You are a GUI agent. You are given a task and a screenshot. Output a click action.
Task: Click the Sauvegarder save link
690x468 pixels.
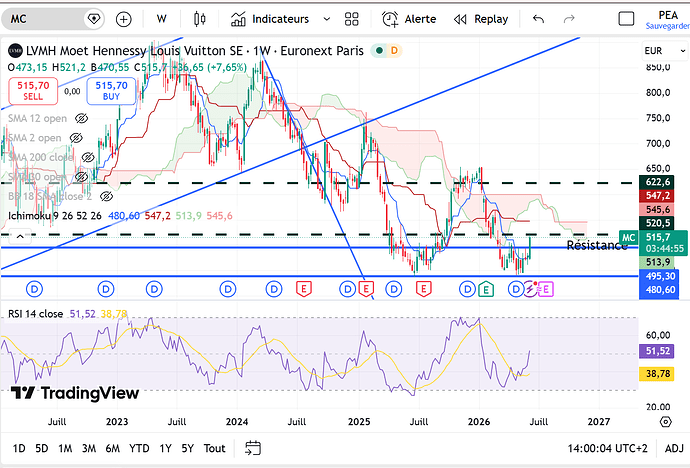pyautogui.click(x=667, y=26)
